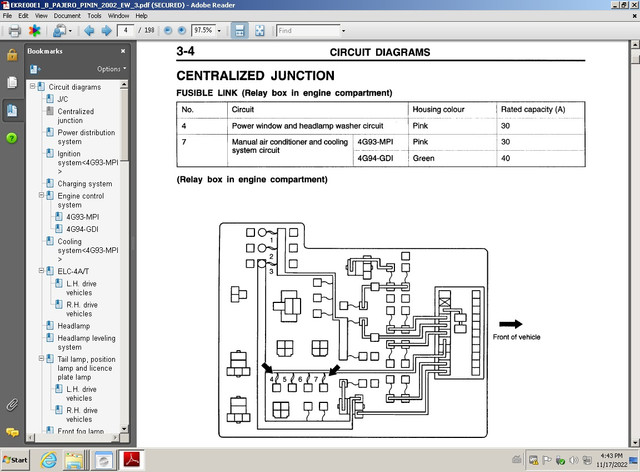Select the Centralized junction bookmark

76,116
